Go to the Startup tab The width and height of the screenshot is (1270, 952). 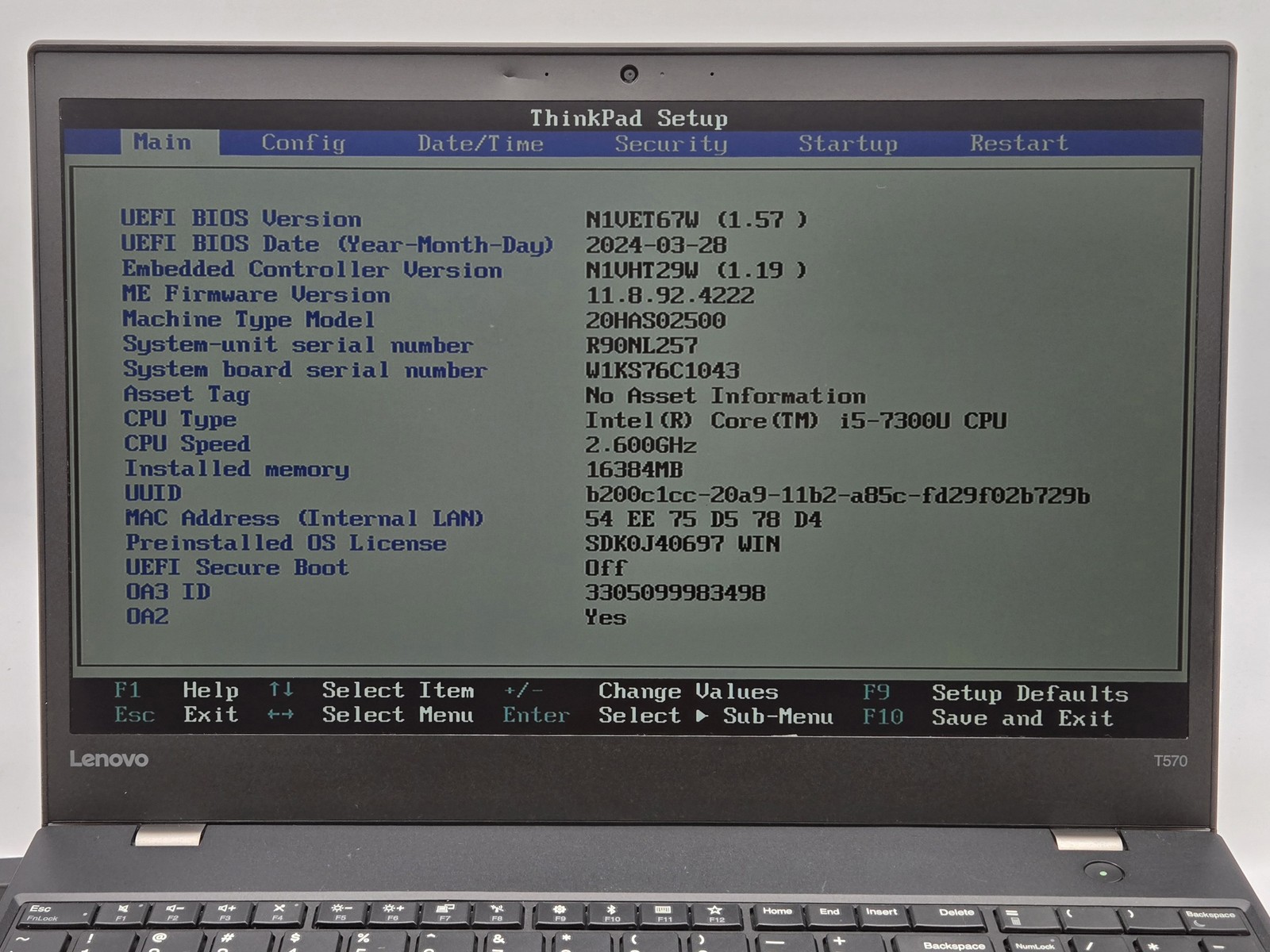[848, 144]
